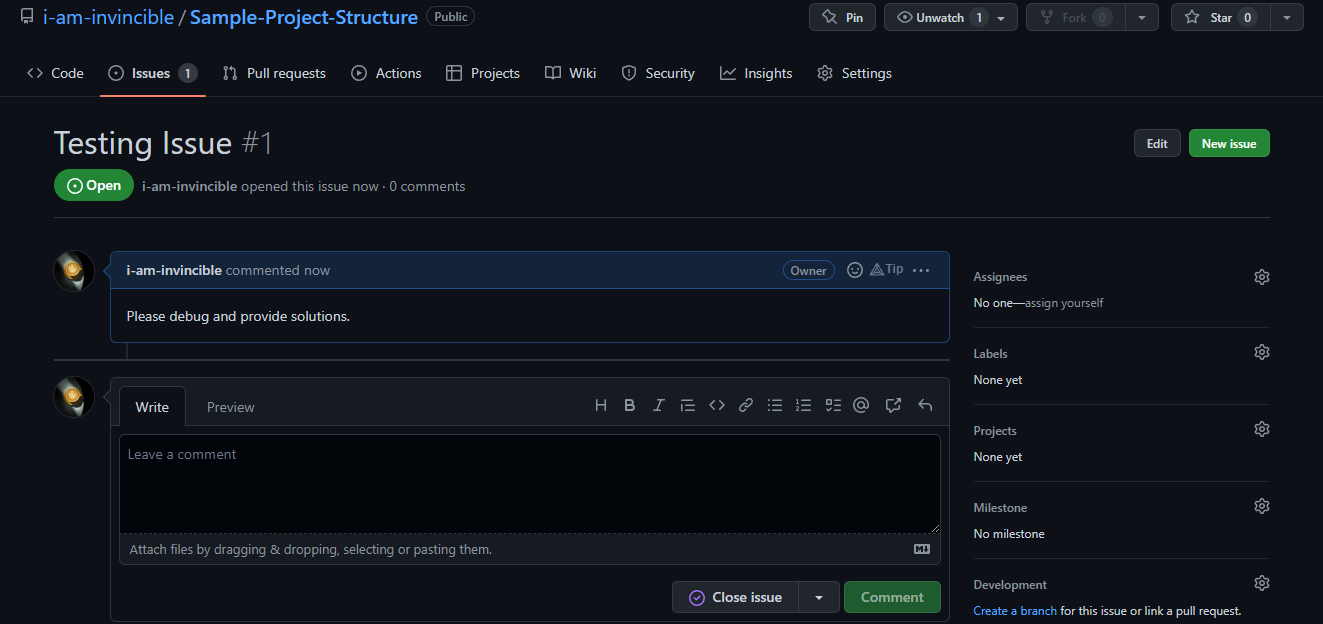Open Milestone settings gear
Viewport: 1323px width, 624px height.
[1262, 506]
